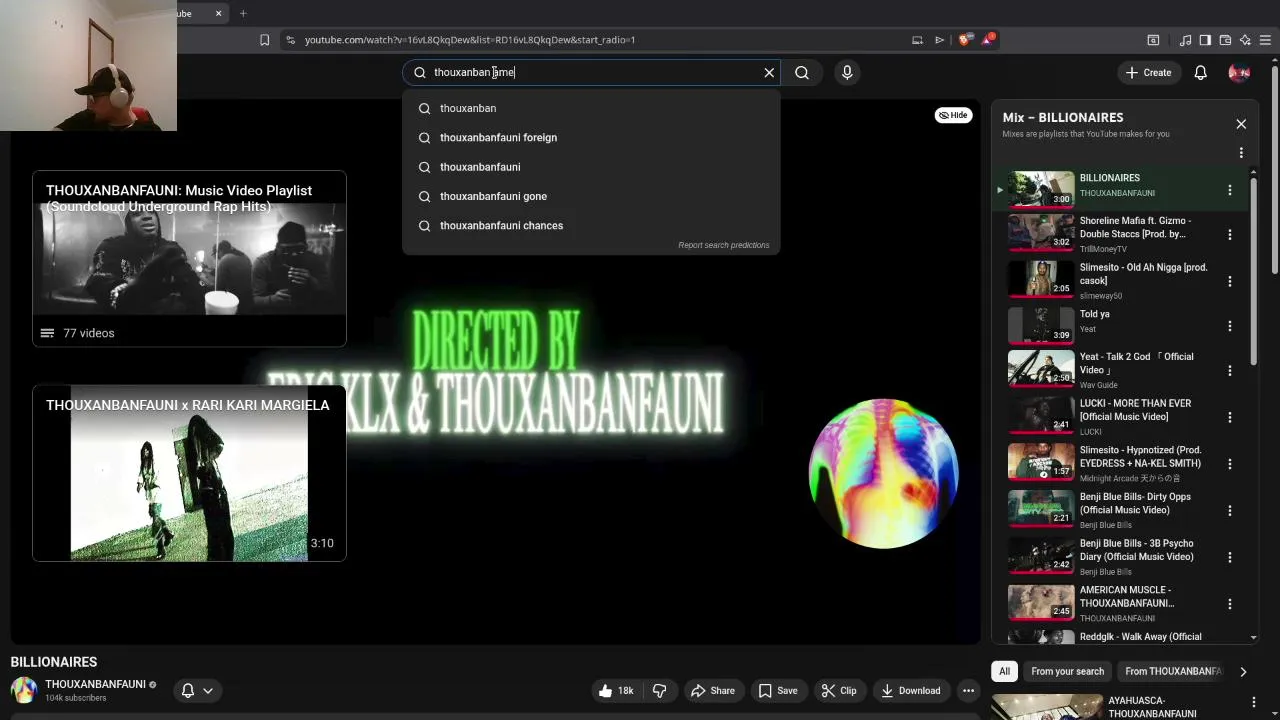The image size is (1280, 720).
Task: Dislike the BILLIONAIRES video
Action: click(x=659, y=690)
